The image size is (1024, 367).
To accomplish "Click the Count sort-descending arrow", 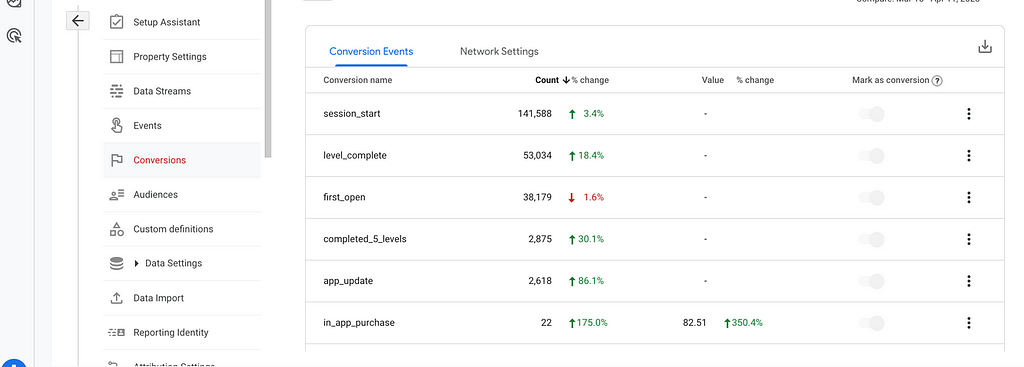I will 566,80.
